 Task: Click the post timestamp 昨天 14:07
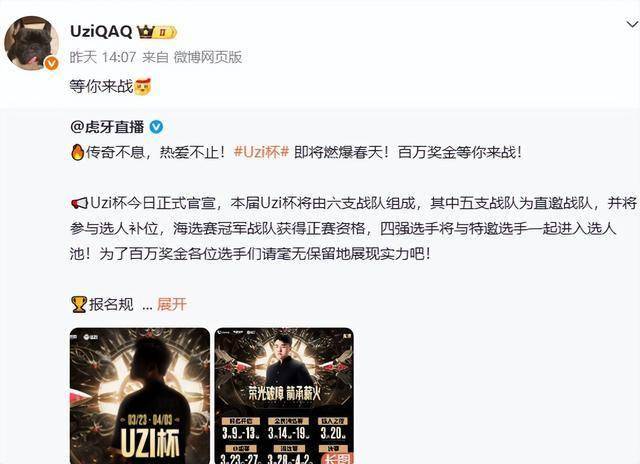pyautogui.click(x=102, y=57)
